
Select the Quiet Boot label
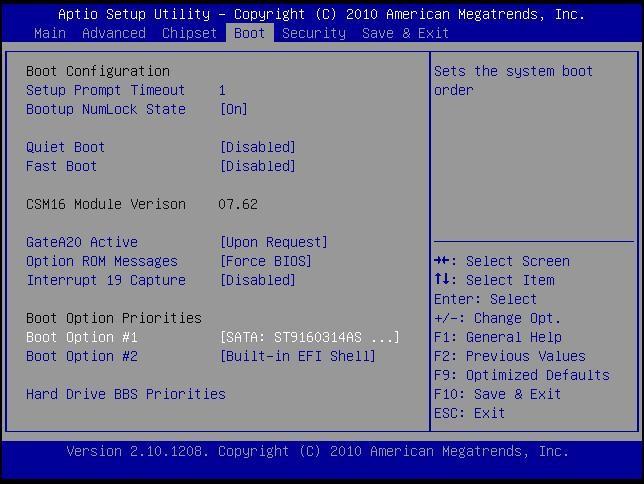(65, 147)
